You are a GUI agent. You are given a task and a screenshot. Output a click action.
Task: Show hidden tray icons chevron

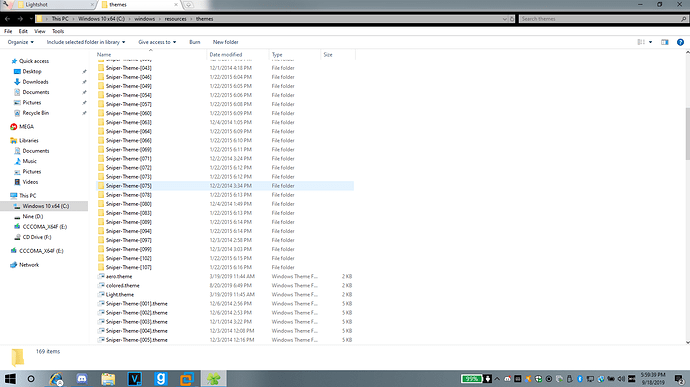click(x=497, y=379)
